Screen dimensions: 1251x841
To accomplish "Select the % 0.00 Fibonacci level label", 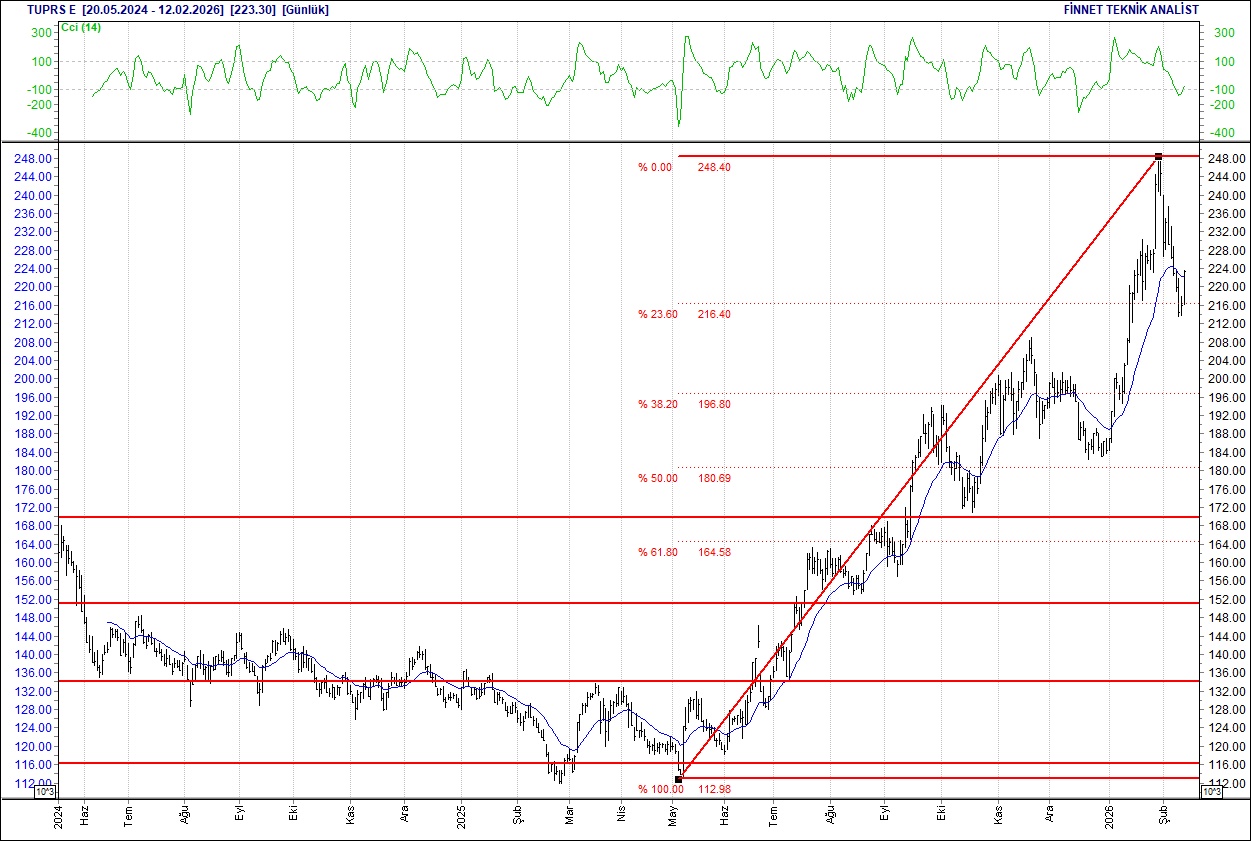I will pyautogui.click(x=655, y=165).
